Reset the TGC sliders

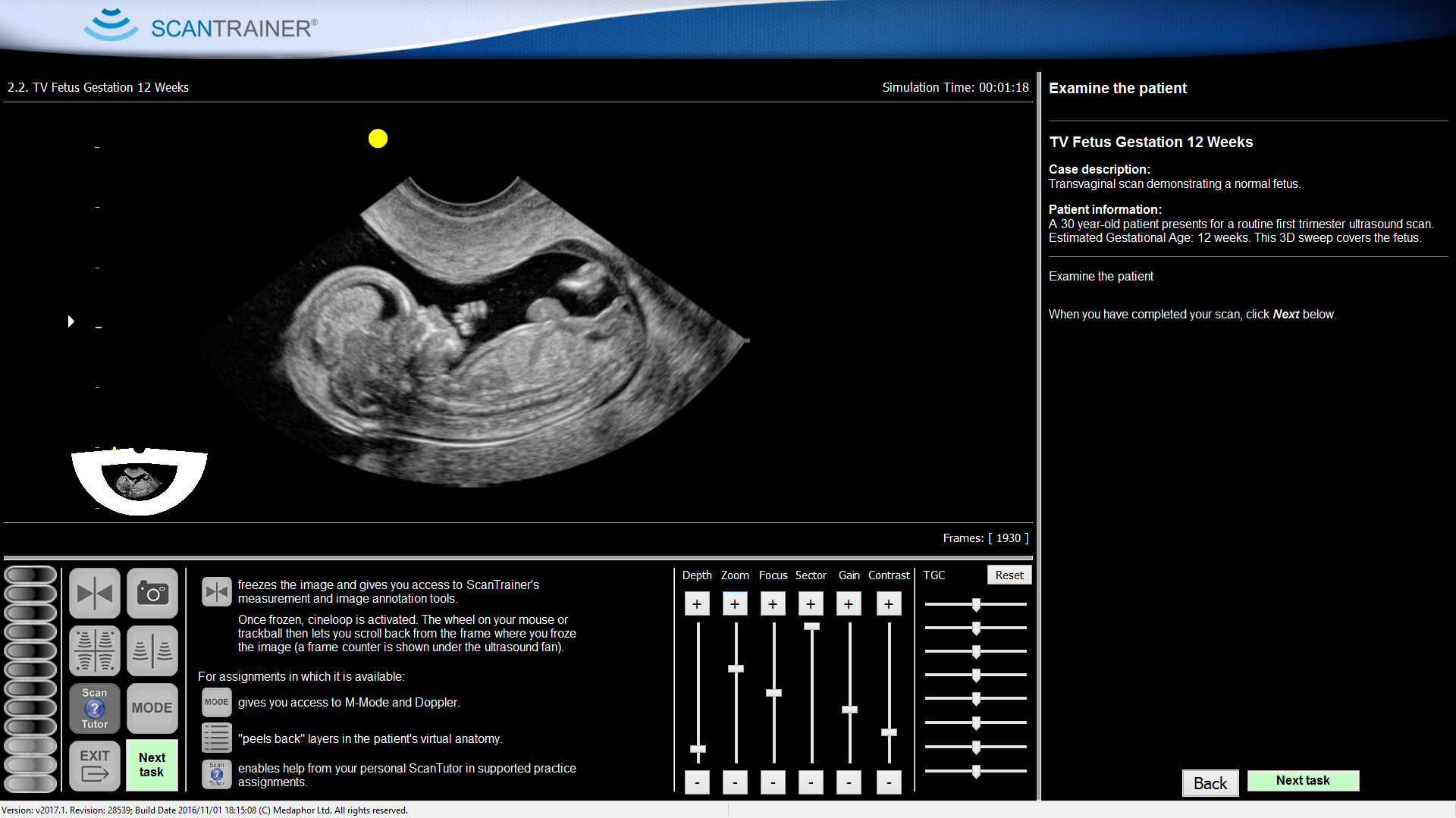coord(1009,575)
